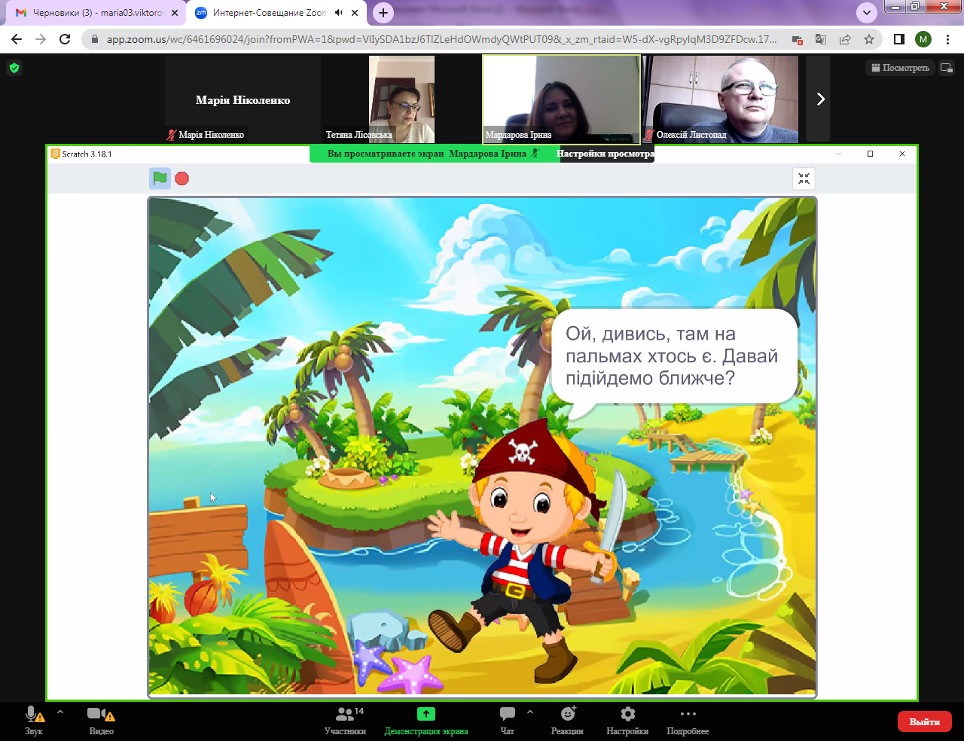The height and width of the screenshot is (742, 964).
Task: Select Мардарова Ірина video thumbnail
Action: (561, 100)
